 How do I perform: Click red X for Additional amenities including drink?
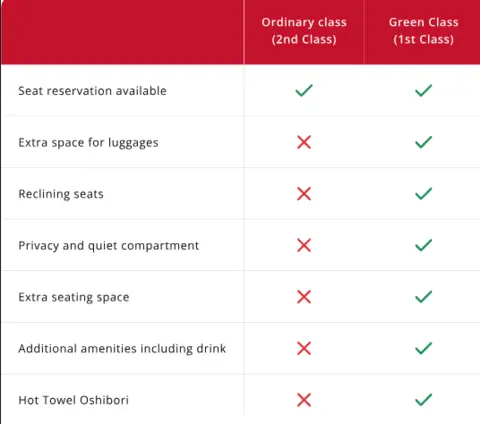coord(304,348)
